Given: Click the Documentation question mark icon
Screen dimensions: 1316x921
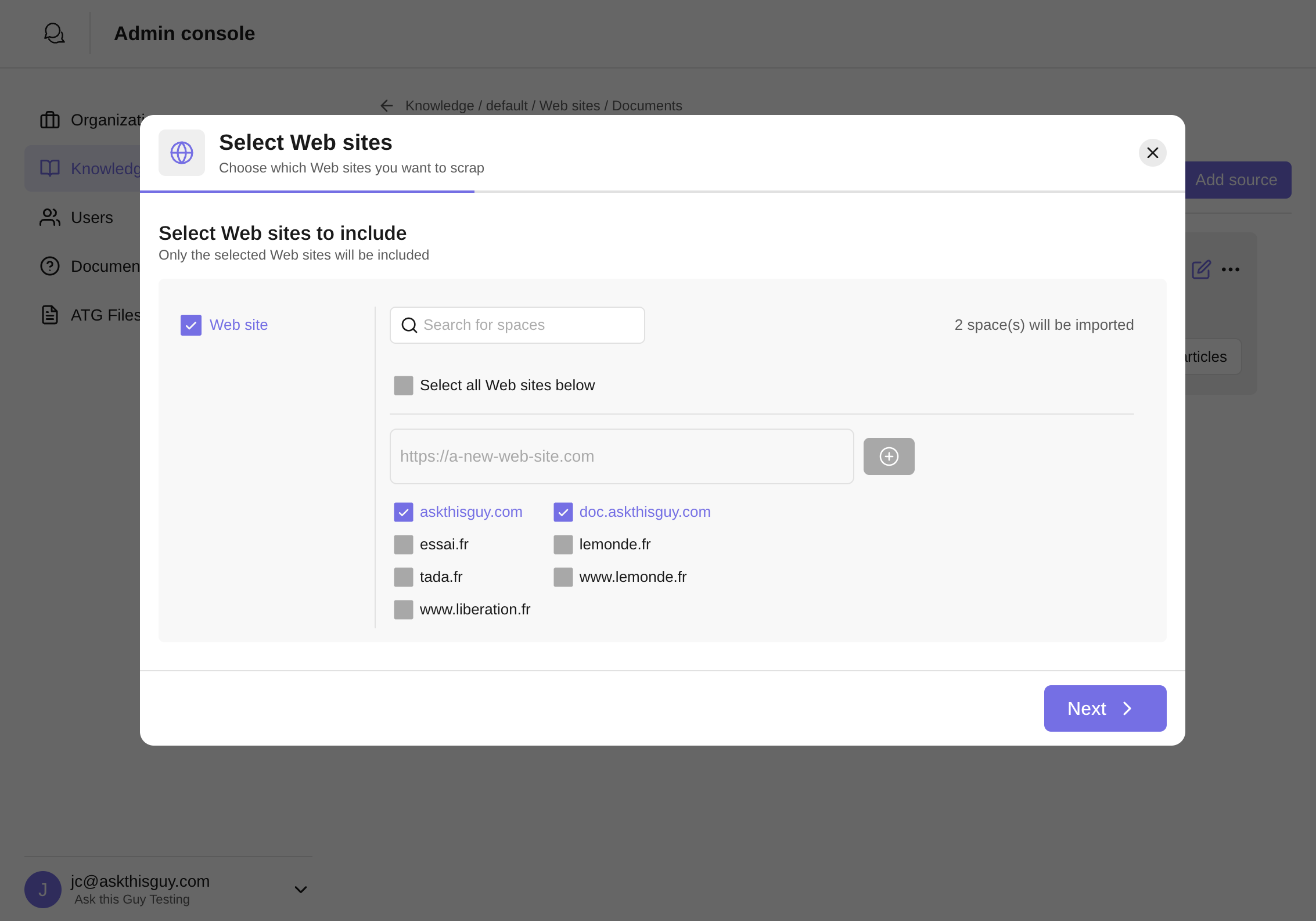Looking at the screenshot, I should pyautogui.click(x=49, y=266).
